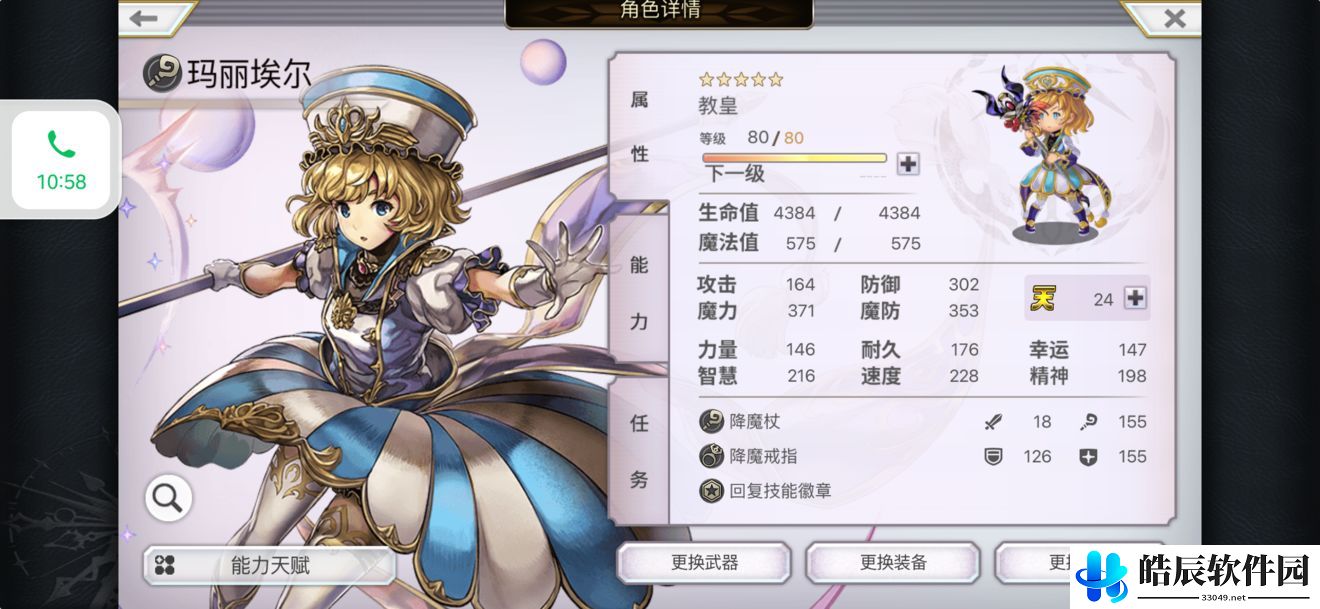1320x609 pixels.
Task: Click the level experience progress bar
Action: pos(794,158)
